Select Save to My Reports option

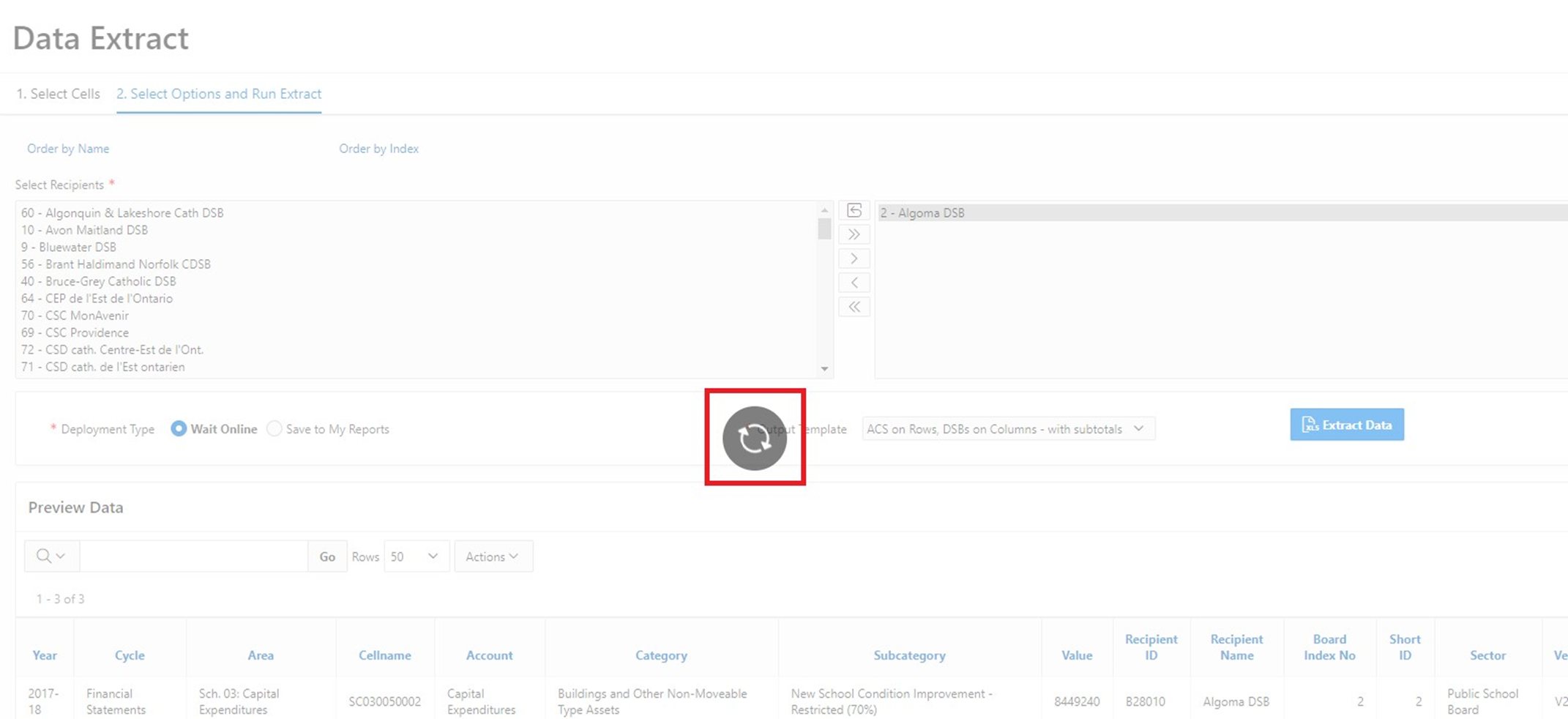(275, 429)
